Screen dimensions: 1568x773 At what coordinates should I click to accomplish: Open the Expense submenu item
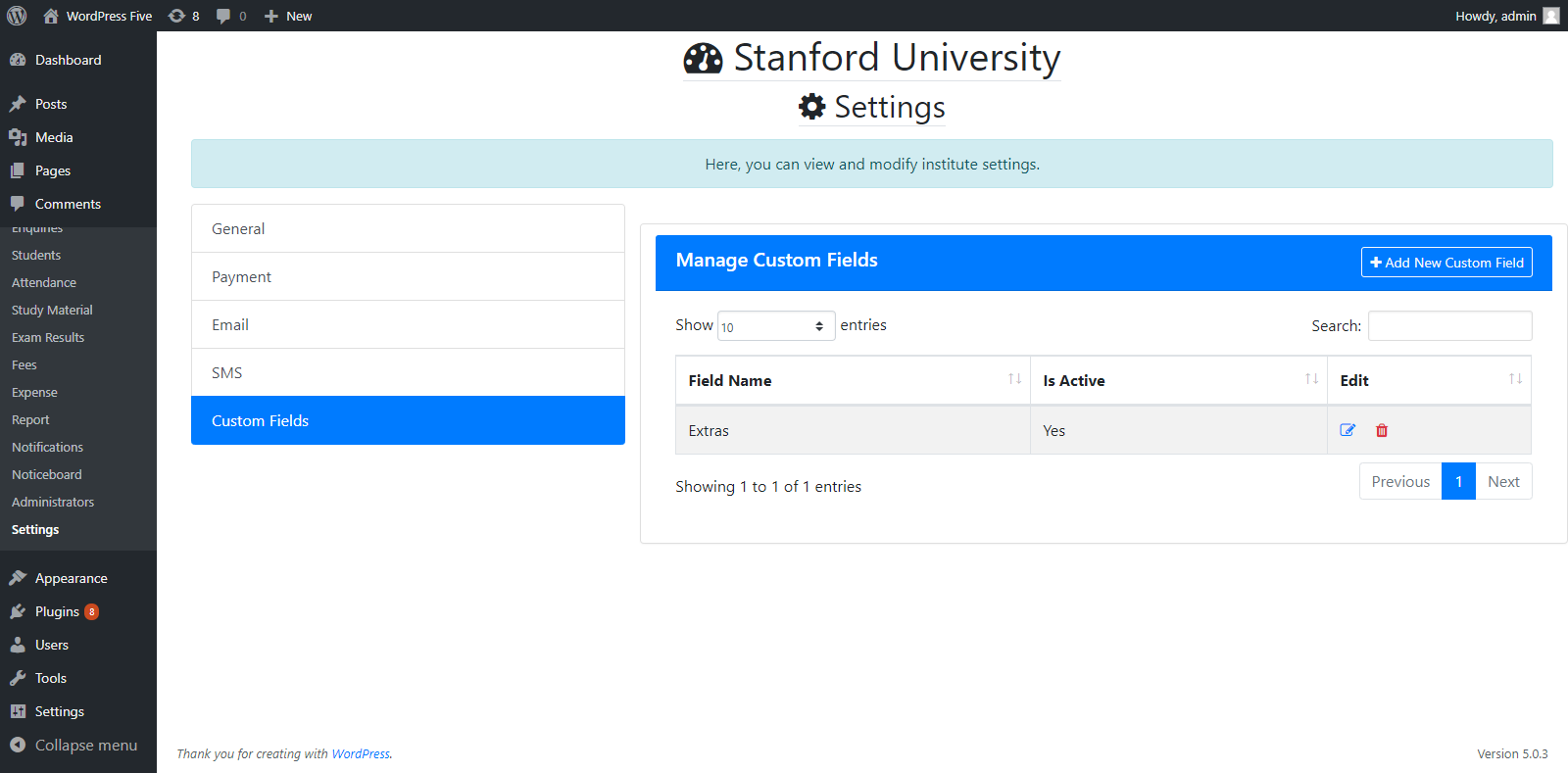pyautogui.click(x=34, y=392)
